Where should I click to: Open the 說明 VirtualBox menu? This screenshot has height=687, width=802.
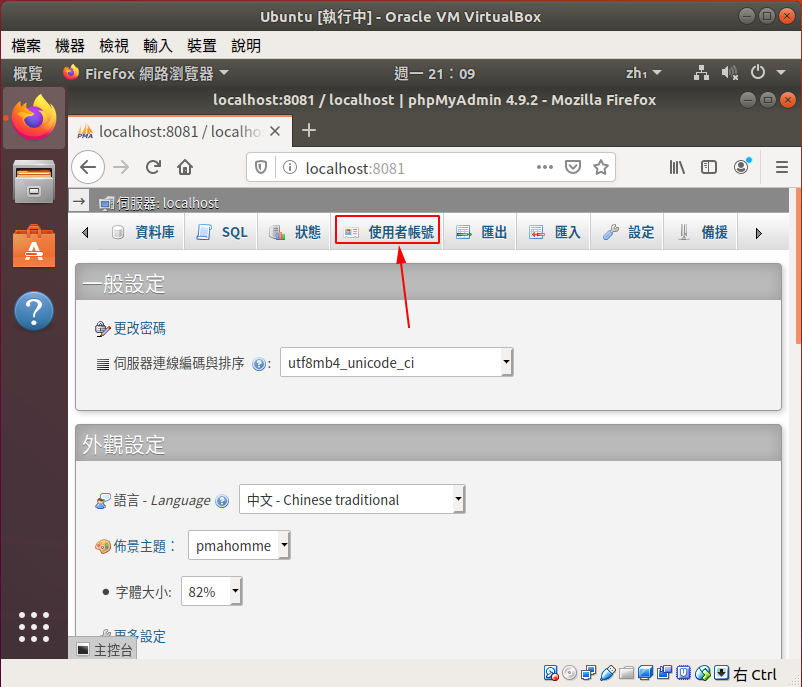pyautogui.click(x=246, y=46)
